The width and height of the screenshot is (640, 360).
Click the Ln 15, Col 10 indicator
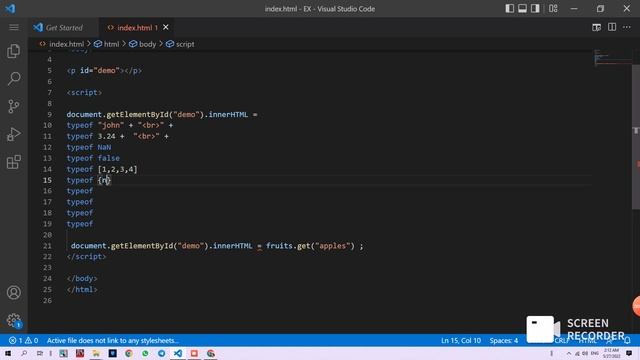coord(461,340)
